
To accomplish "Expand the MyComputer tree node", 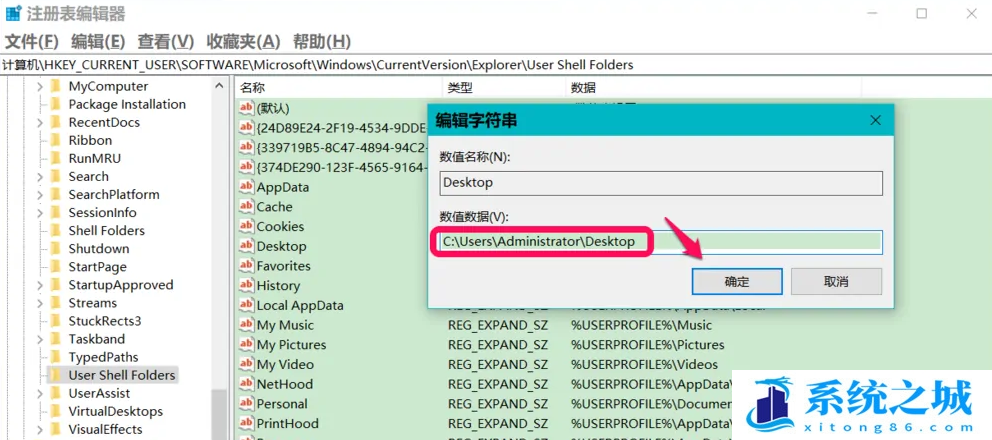I will [x=41, y=86].
